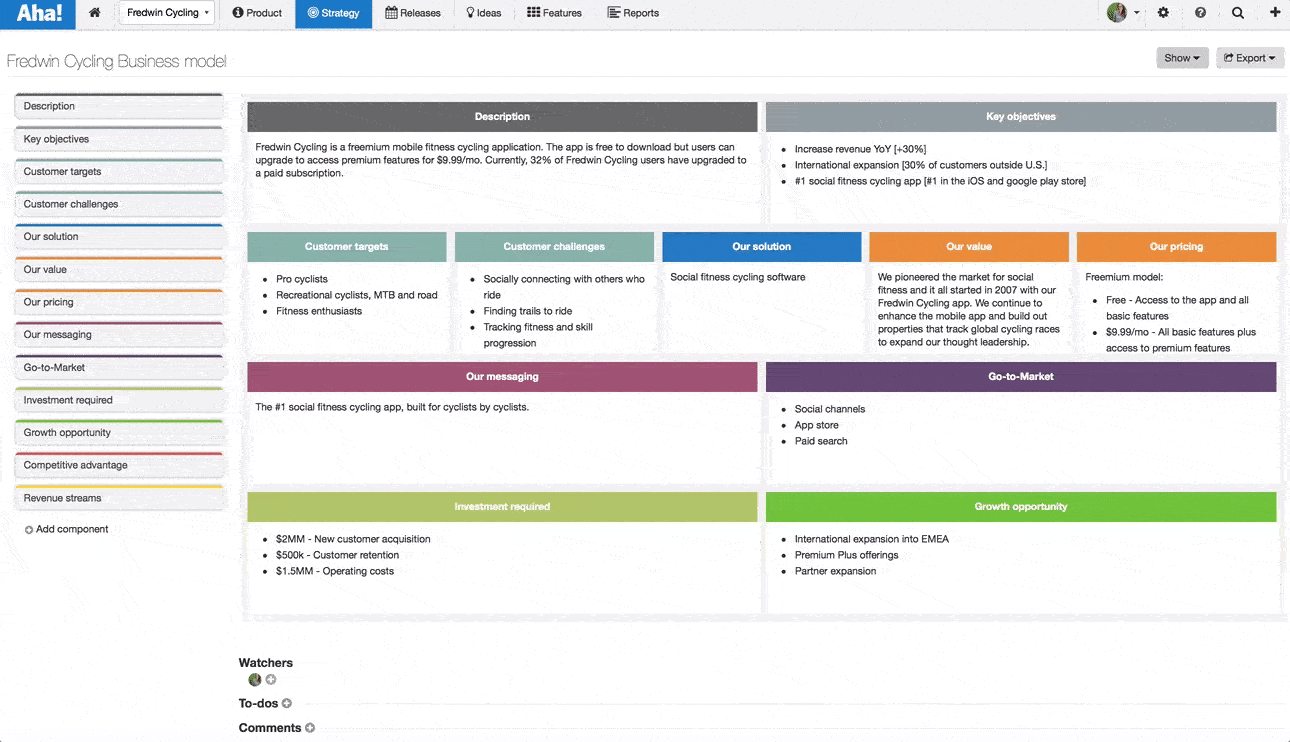Screen dimensions: 1290x742
Task: Add a watcher with plus icon
Action: [270, 680]
